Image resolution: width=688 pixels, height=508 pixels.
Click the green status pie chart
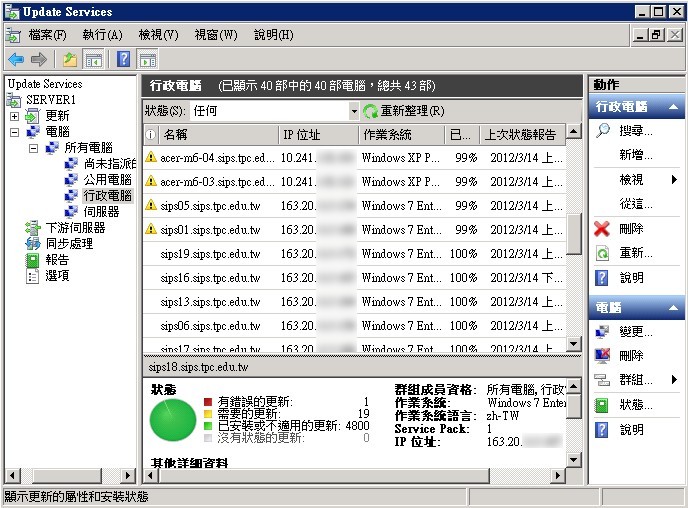172,420
